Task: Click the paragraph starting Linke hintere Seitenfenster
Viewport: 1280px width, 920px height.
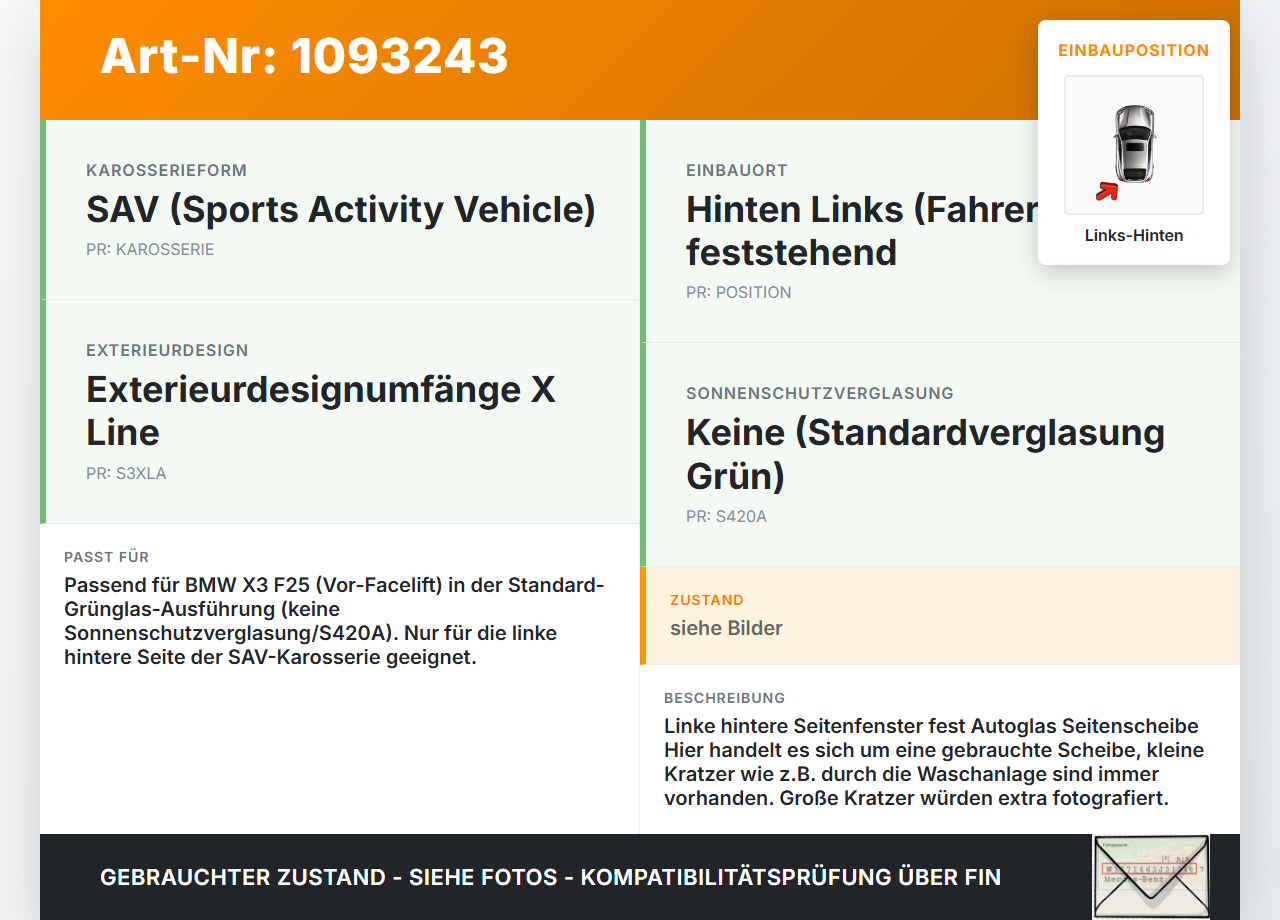Action: click(x=934, y=762)
